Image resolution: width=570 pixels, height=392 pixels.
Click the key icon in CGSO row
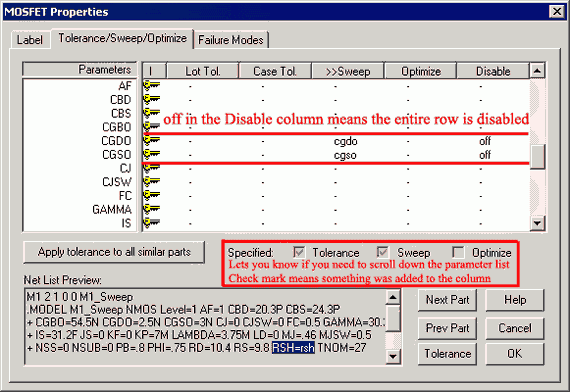tap(152, 154)
